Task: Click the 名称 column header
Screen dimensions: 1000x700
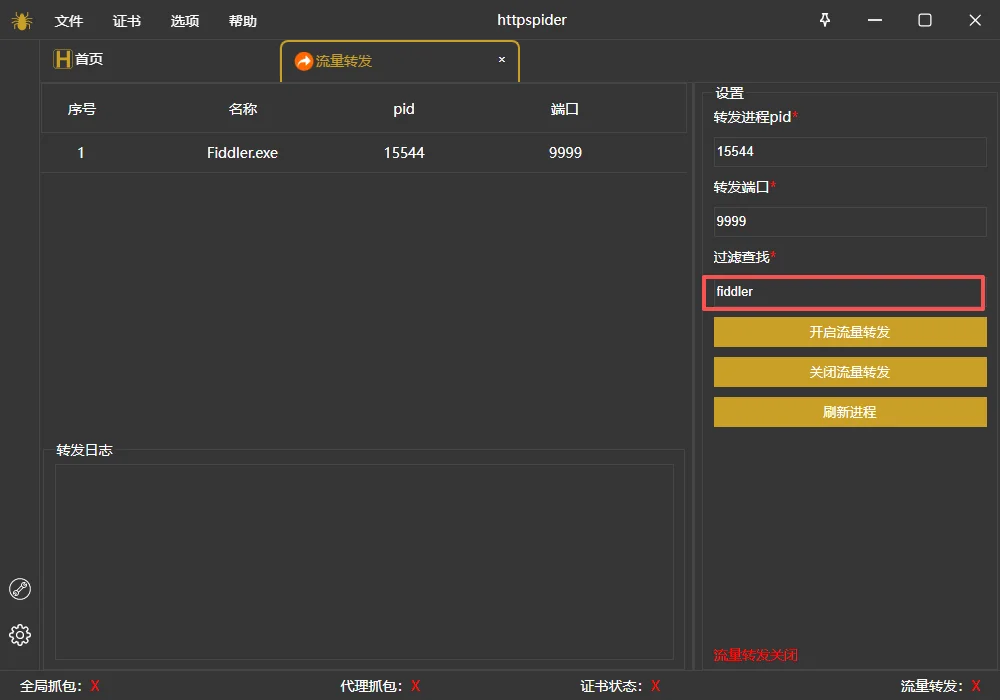Action: pyautogui.click(x=243, y=109)
